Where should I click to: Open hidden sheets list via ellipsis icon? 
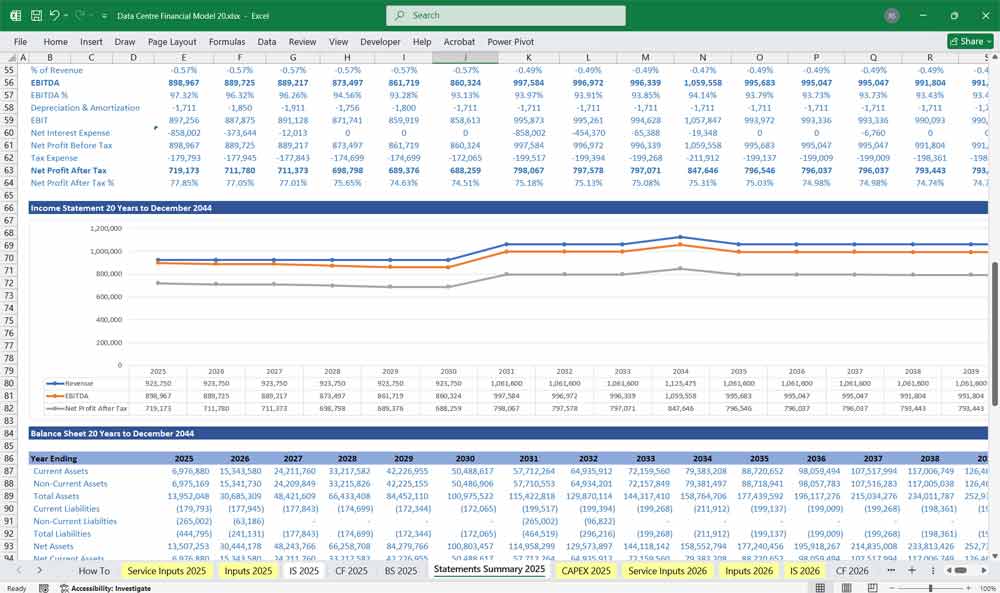click(x=892, y=570)
